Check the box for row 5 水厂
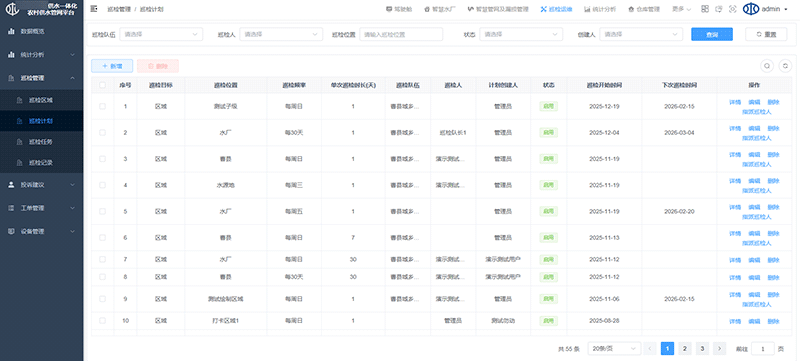The width and height of the screenshot is (800, 361). pos(103,211)
